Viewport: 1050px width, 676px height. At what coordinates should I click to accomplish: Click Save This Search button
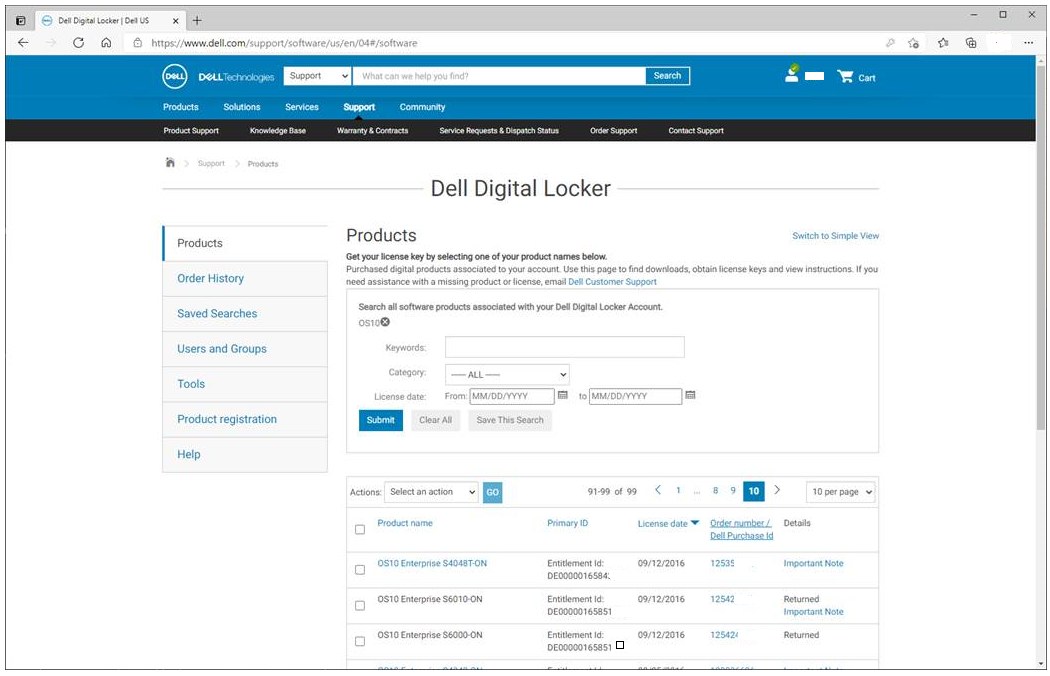510,420
